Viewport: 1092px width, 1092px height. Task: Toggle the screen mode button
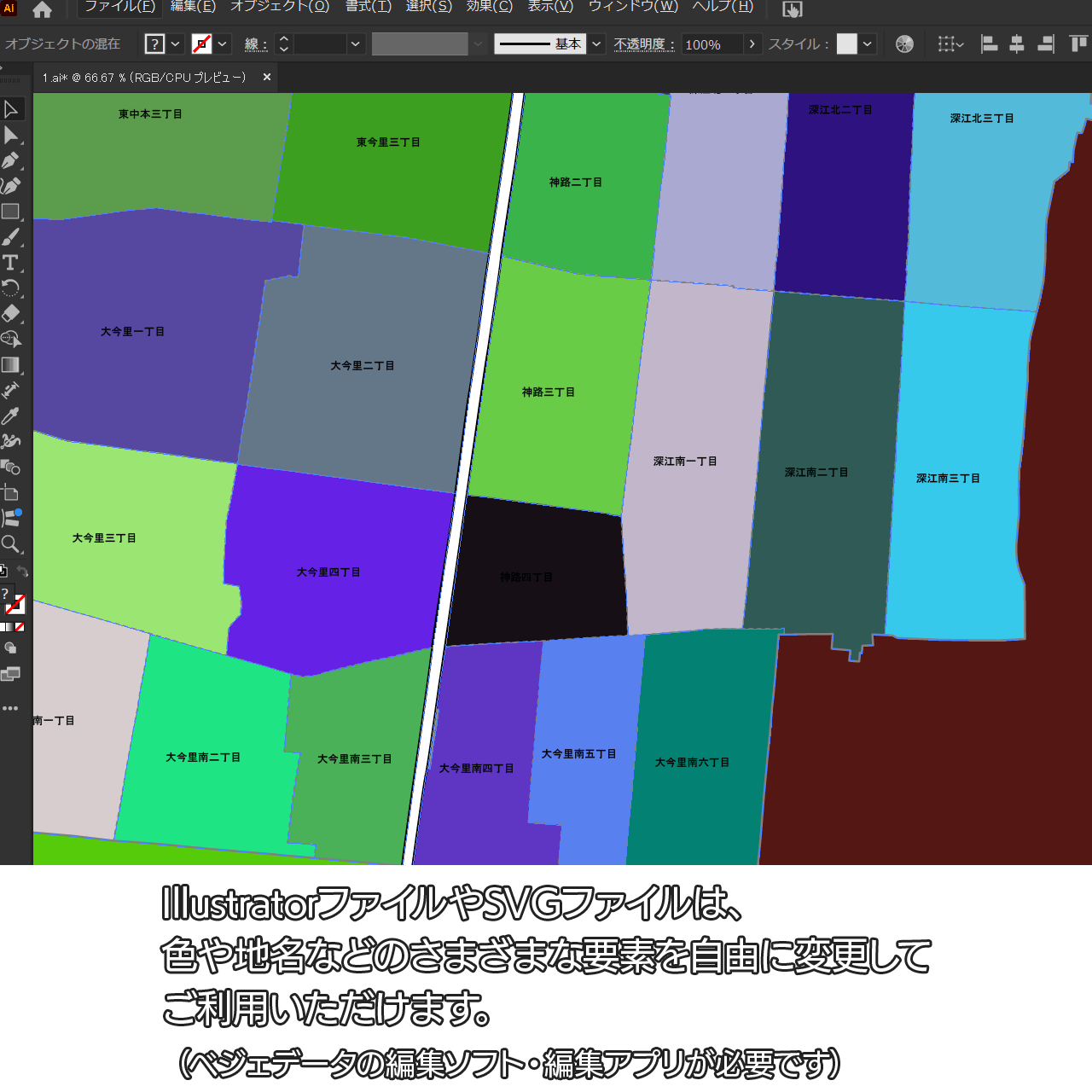pos(10,675)
